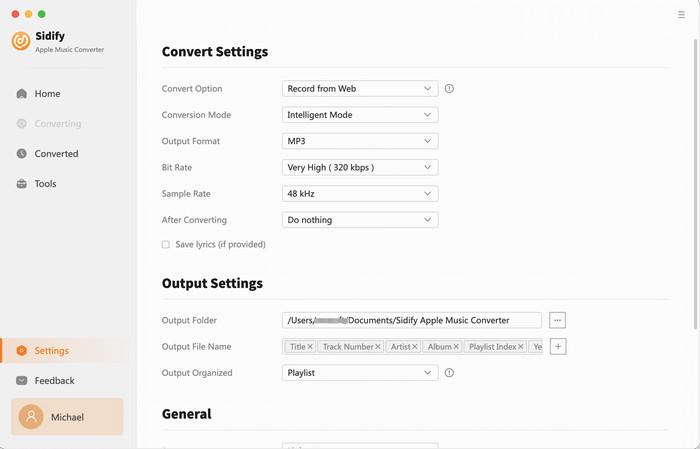Open the Feedback page
Viewport: 700px width, 449px height.
coord(54,381)
